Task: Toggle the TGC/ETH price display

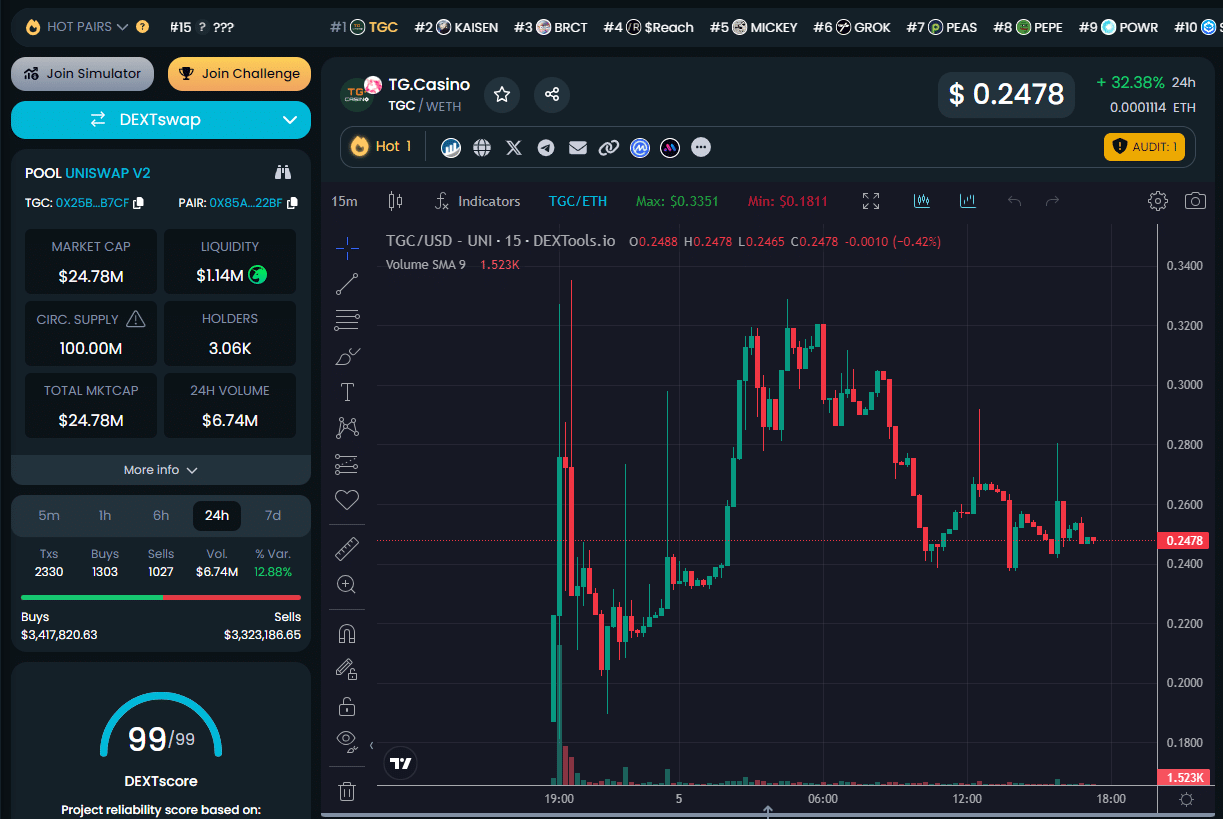Action: pos(578,201)
